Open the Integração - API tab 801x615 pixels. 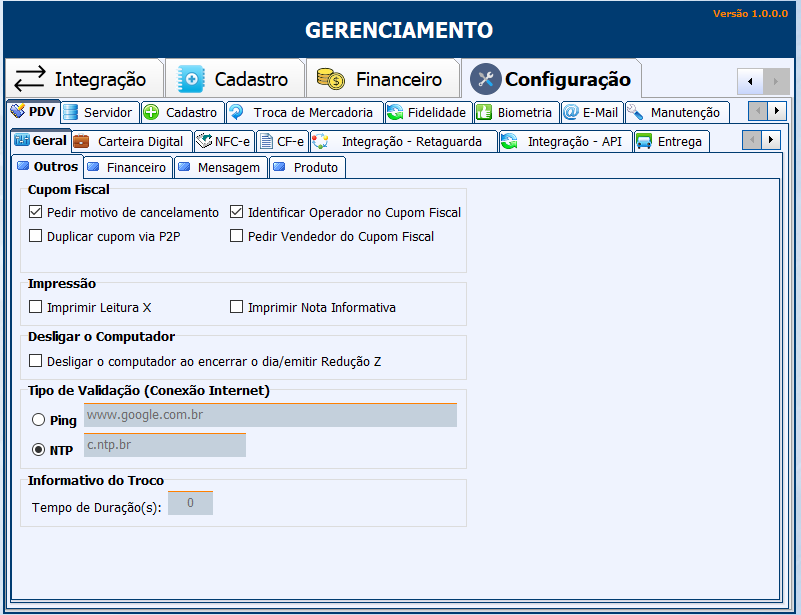(565, 141)
